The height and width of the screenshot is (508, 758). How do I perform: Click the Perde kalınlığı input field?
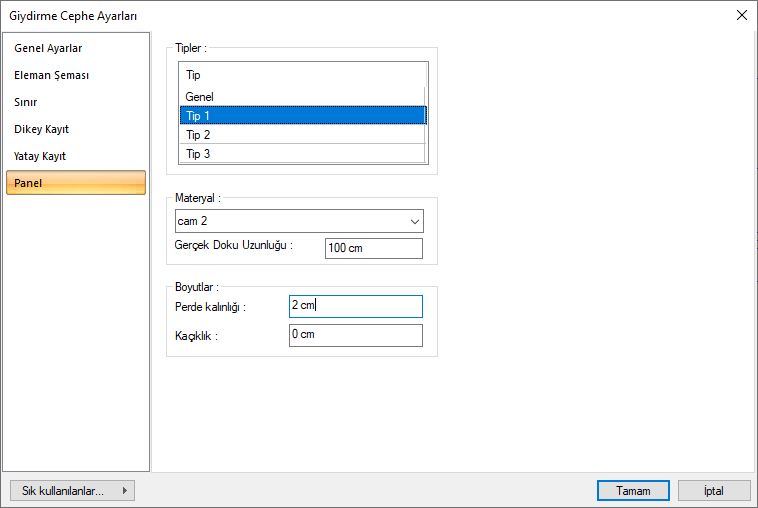pyautogui.click(x=355, y=306)
